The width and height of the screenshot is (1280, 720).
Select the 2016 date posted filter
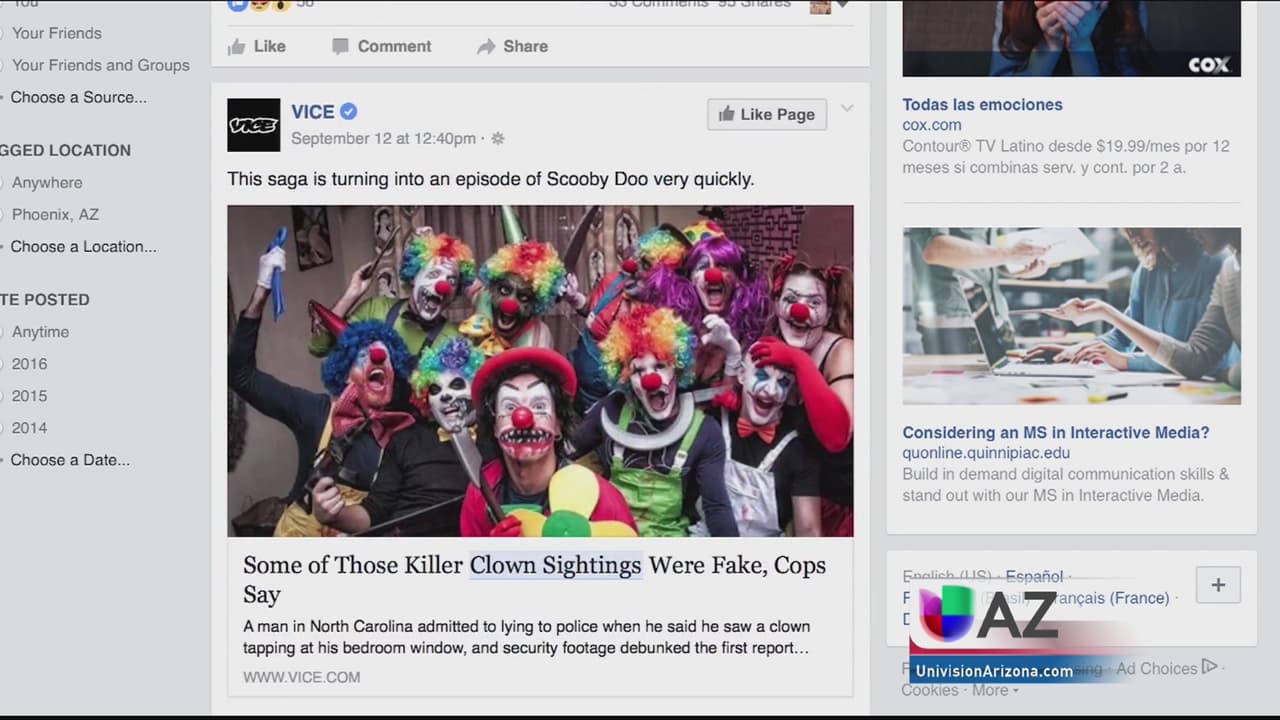(29, 364)
